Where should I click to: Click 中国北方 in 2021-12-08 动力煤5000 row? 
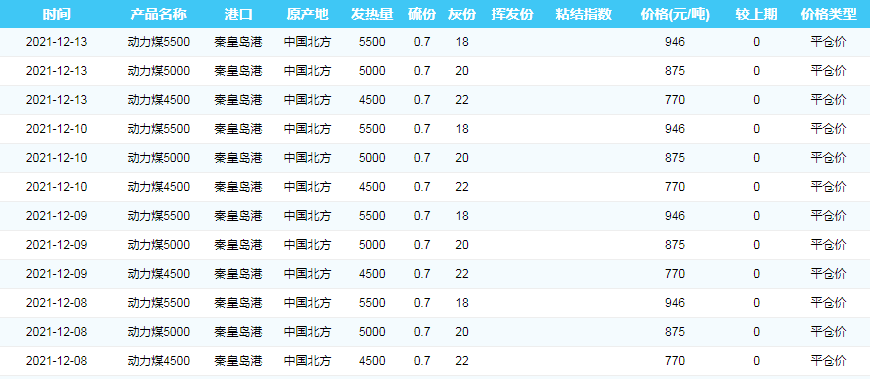(x=307, y=332)
